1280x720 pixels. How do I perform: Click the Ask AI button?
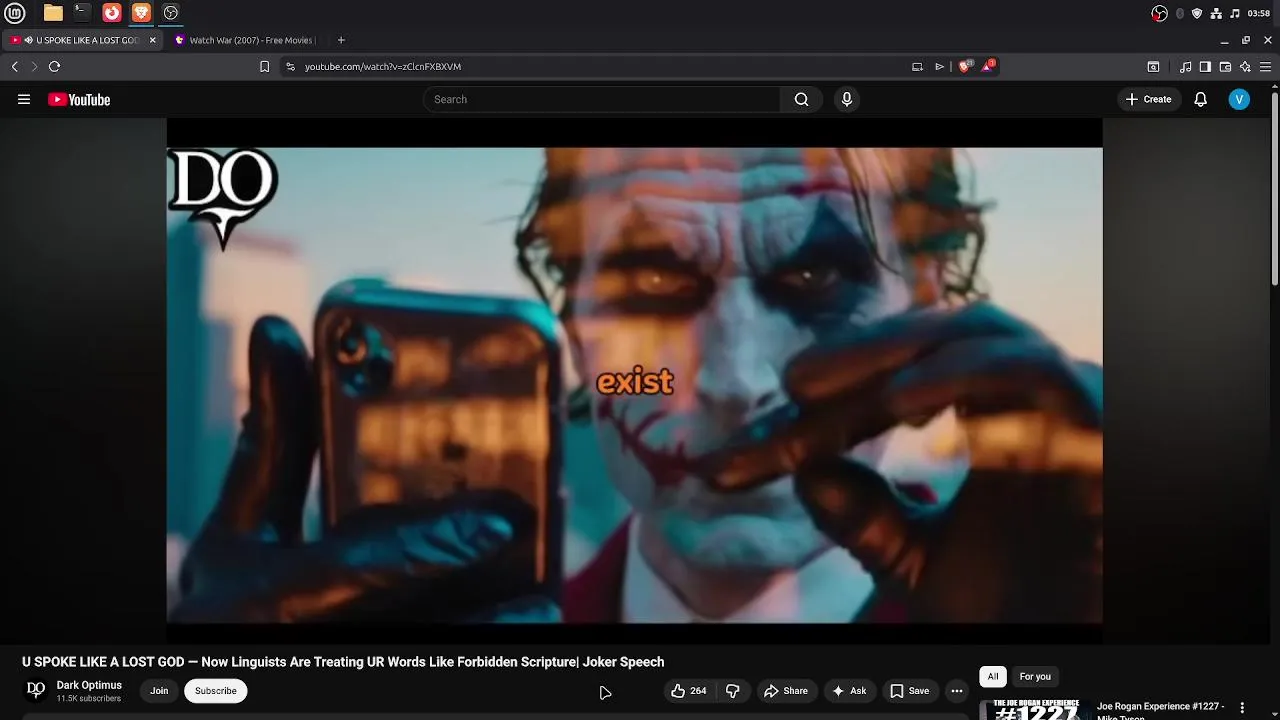pos(849,691)
